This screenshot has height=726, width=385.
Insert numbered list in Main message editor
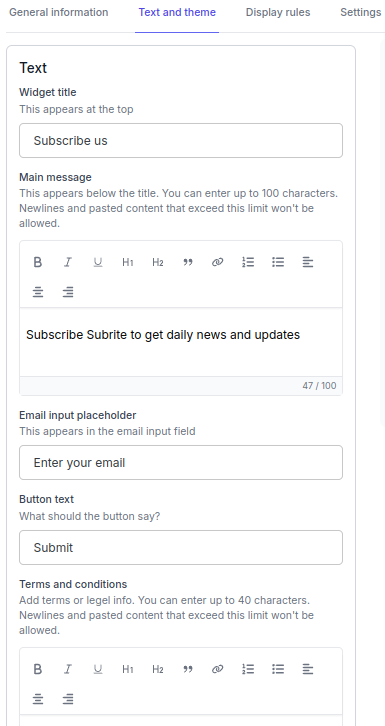point(248,263)
